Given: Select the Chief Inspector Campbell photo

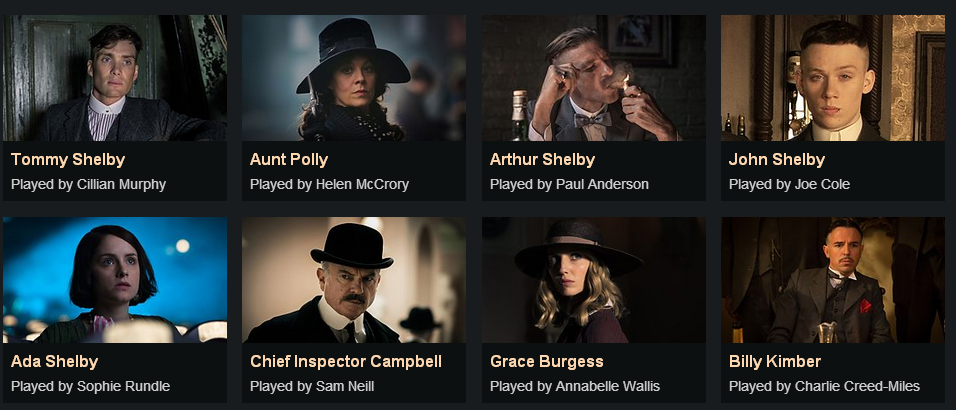Looking at the screenshot, I should 354,280.
